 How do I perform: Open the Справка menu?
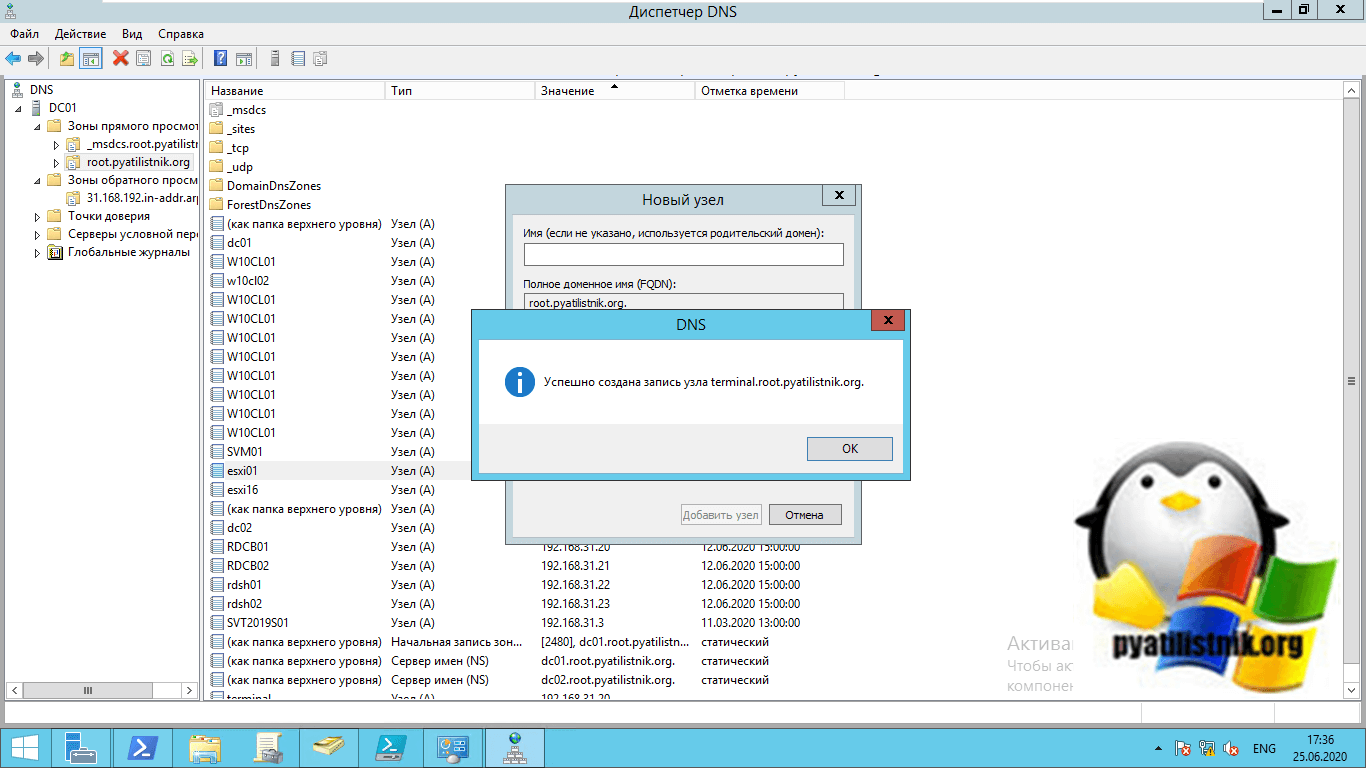coord(180,34)
